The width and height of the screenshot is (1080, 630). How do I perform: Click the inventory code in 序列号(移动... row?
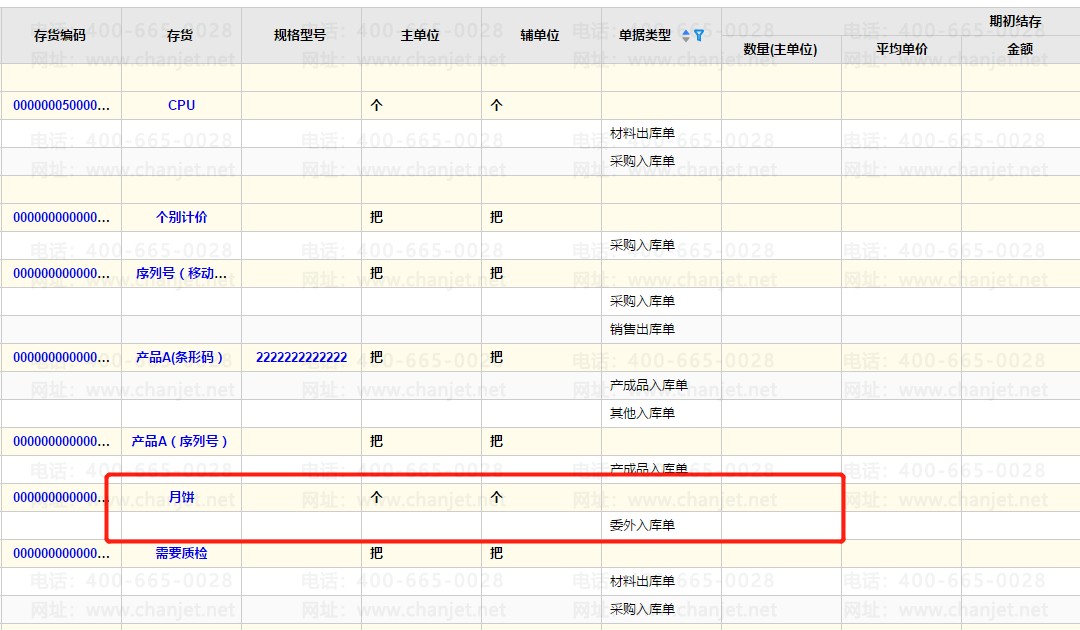click(61, 273)
